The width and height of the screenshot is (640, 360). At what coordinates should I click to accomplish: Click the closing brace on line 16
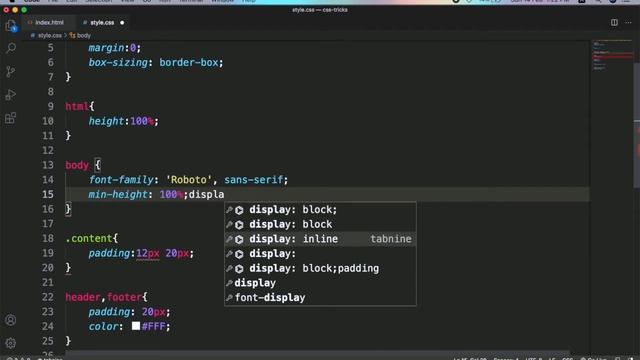pyautogui.click(x=68, y=209)
